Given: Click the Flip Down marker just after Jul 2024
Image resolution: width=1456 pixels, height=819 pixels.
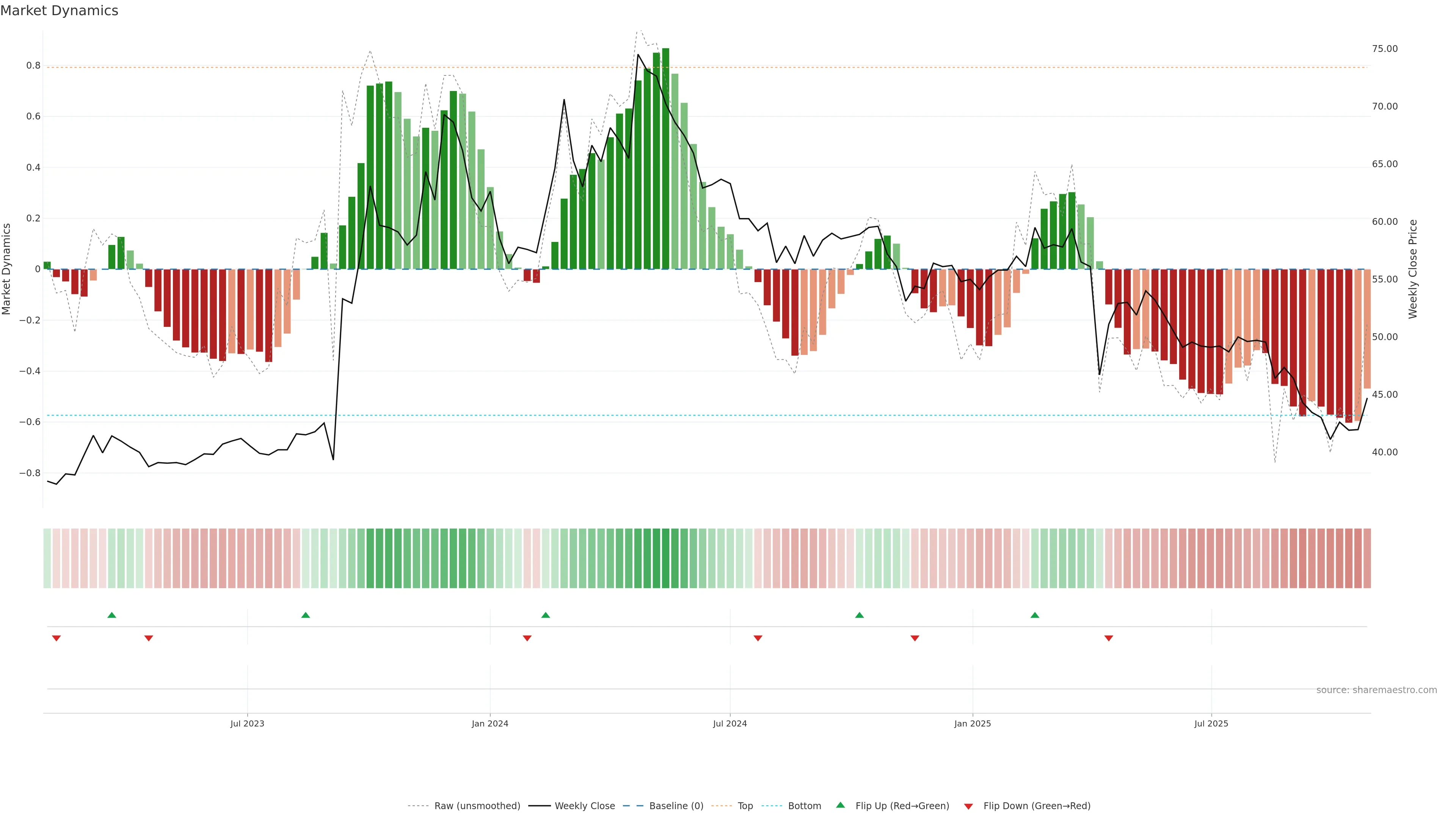Looking at the screenshot, I should tap(758, 638).
